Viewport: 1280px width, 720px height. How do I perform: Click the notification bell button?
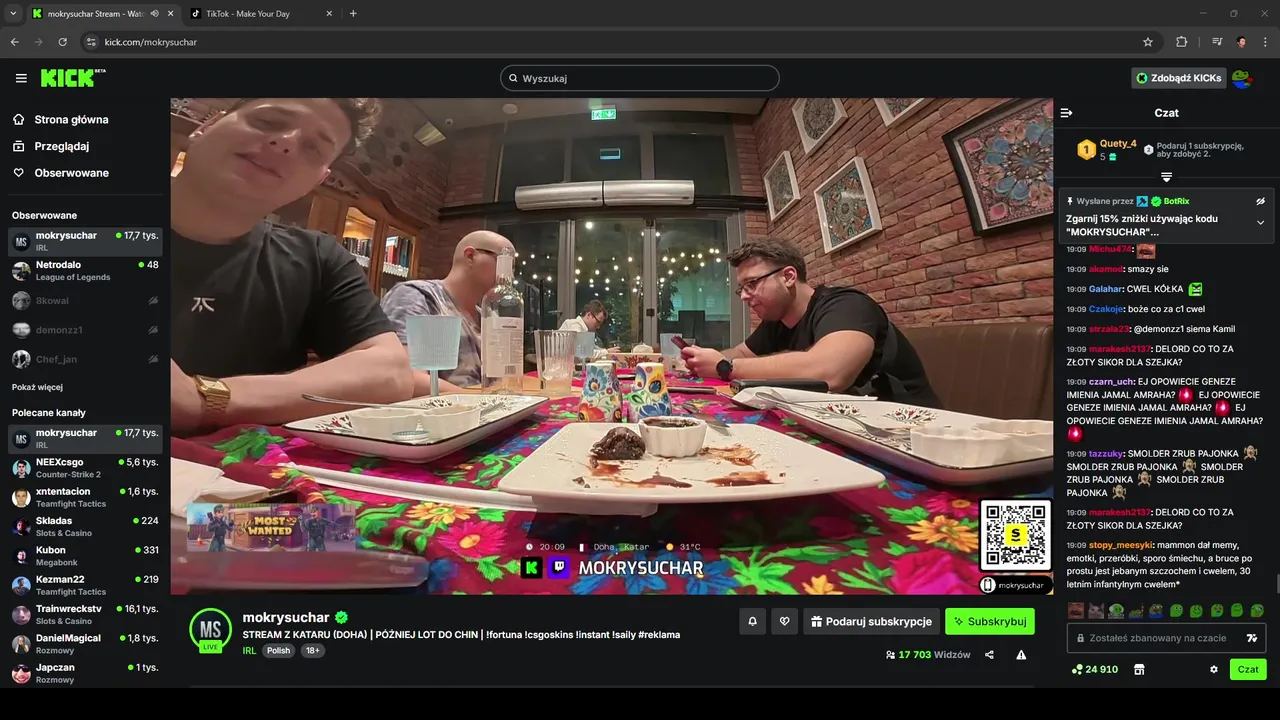tap(752, 621)
